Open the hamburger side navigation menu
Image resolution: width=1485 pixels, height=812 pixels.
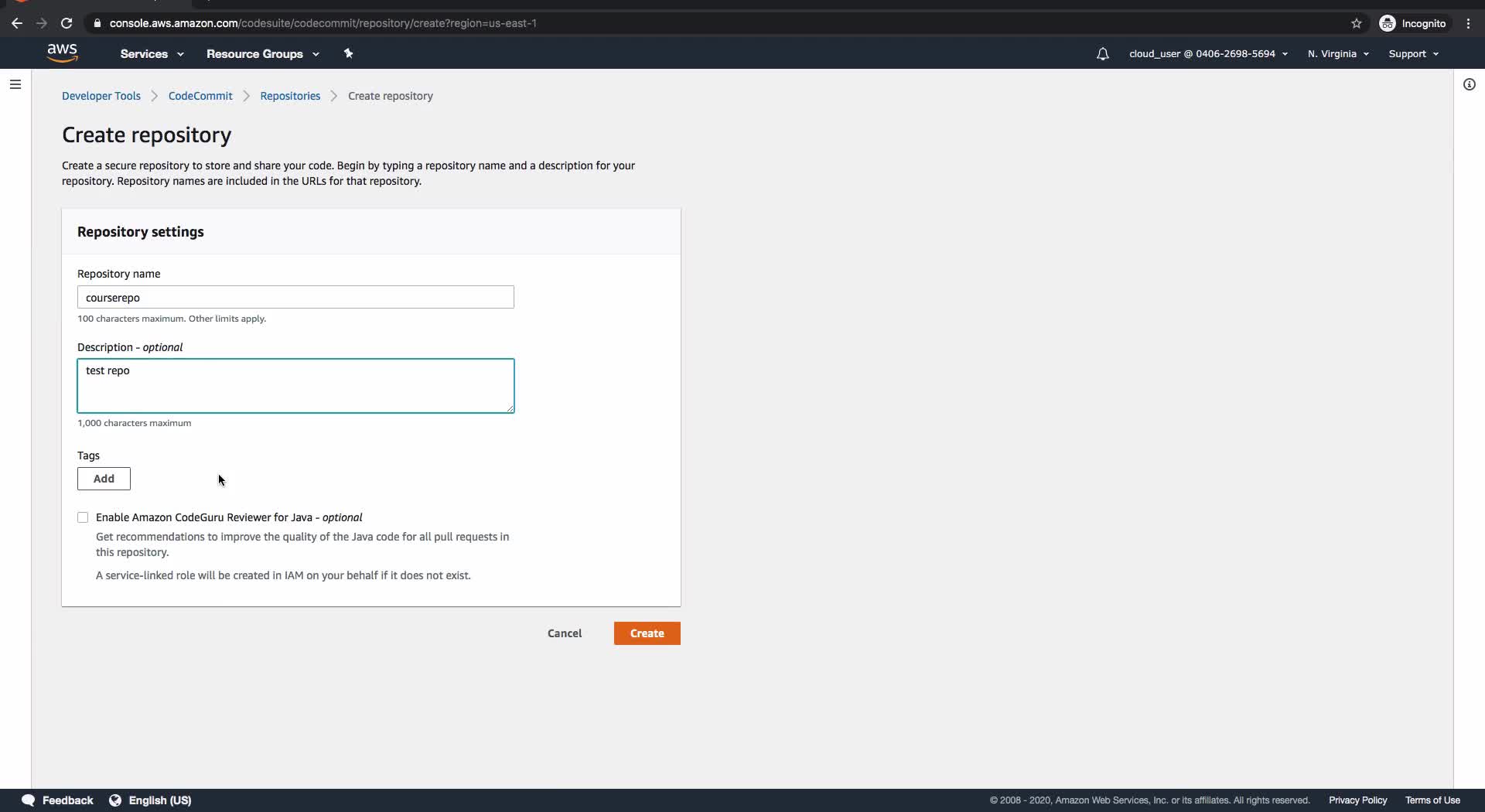(15, 84)
